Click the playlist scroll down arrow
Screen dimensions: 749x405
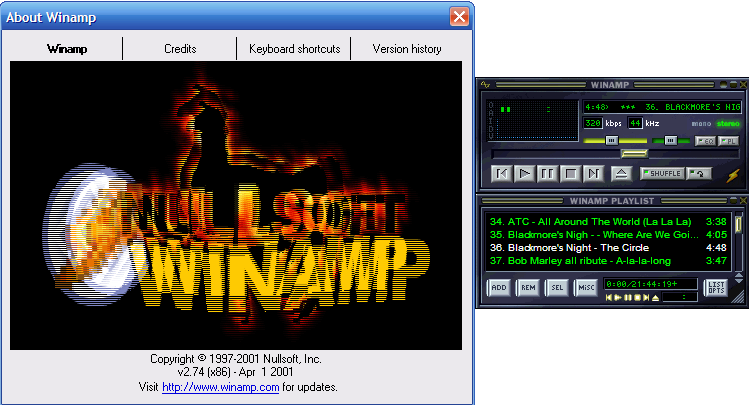[x=738, y=281]
